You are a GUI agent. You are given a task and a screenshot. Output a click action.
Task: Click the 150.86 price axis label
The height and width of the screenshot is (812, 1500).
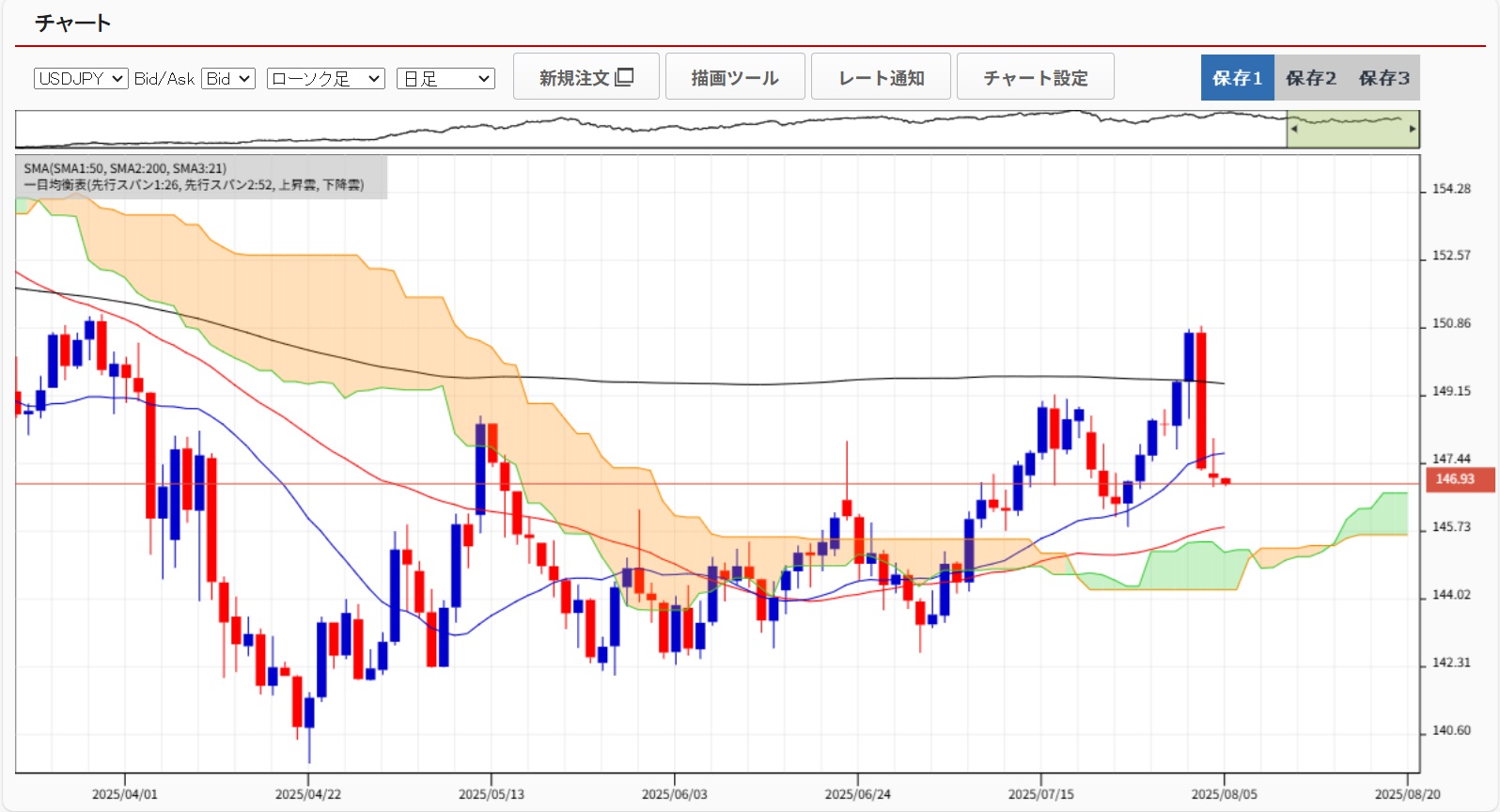pyautogui.click(x=1451, y=323)
